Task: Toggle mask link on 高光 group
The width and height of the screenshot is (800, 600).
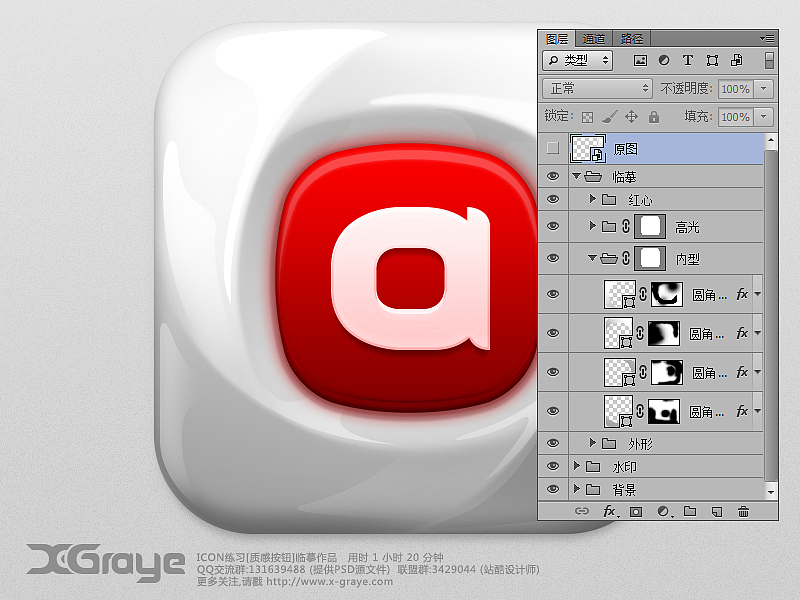Action: point(626,227)
